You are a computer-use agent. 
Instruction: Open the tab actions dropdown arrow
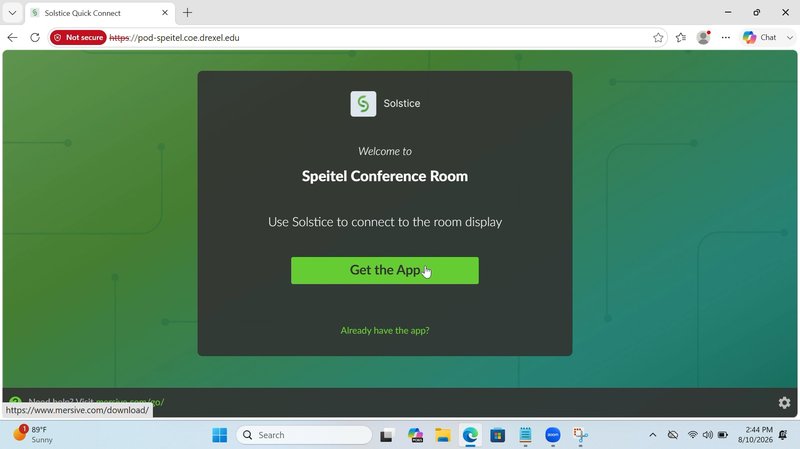[12, 13]
